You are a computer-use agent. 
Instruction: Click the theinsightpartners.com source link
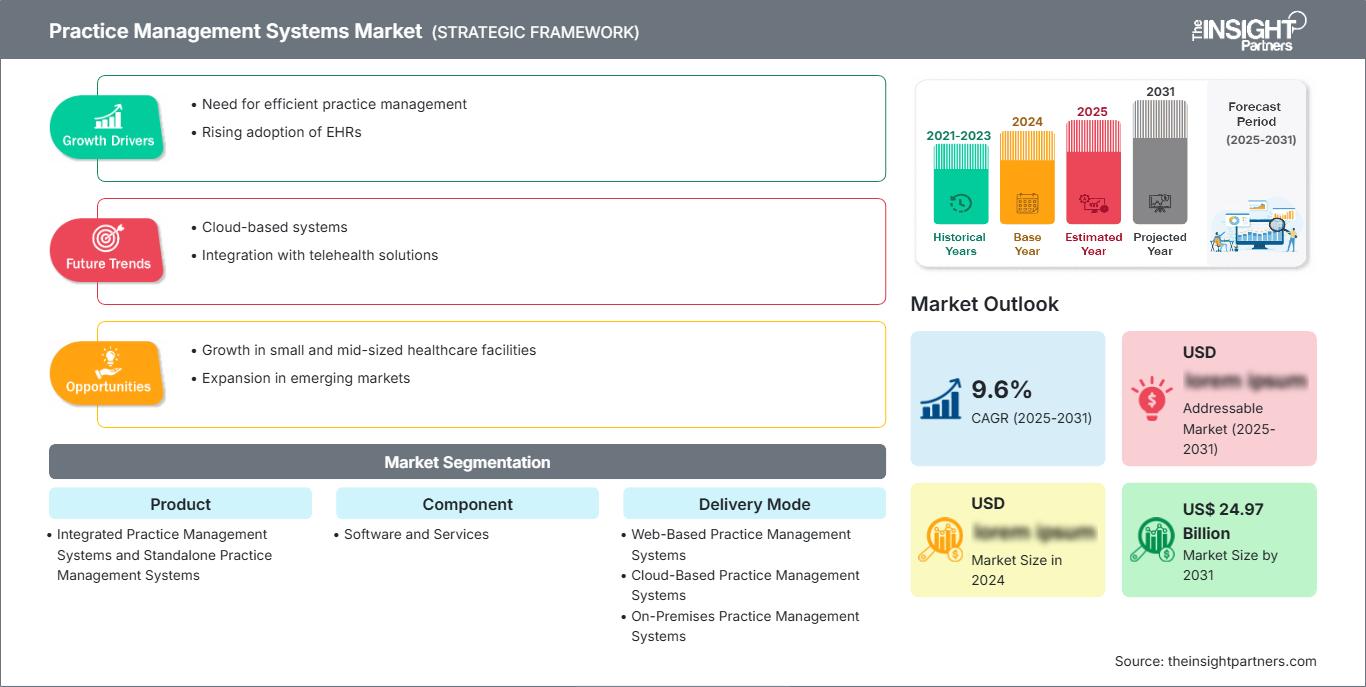[x=1240, y=661]
